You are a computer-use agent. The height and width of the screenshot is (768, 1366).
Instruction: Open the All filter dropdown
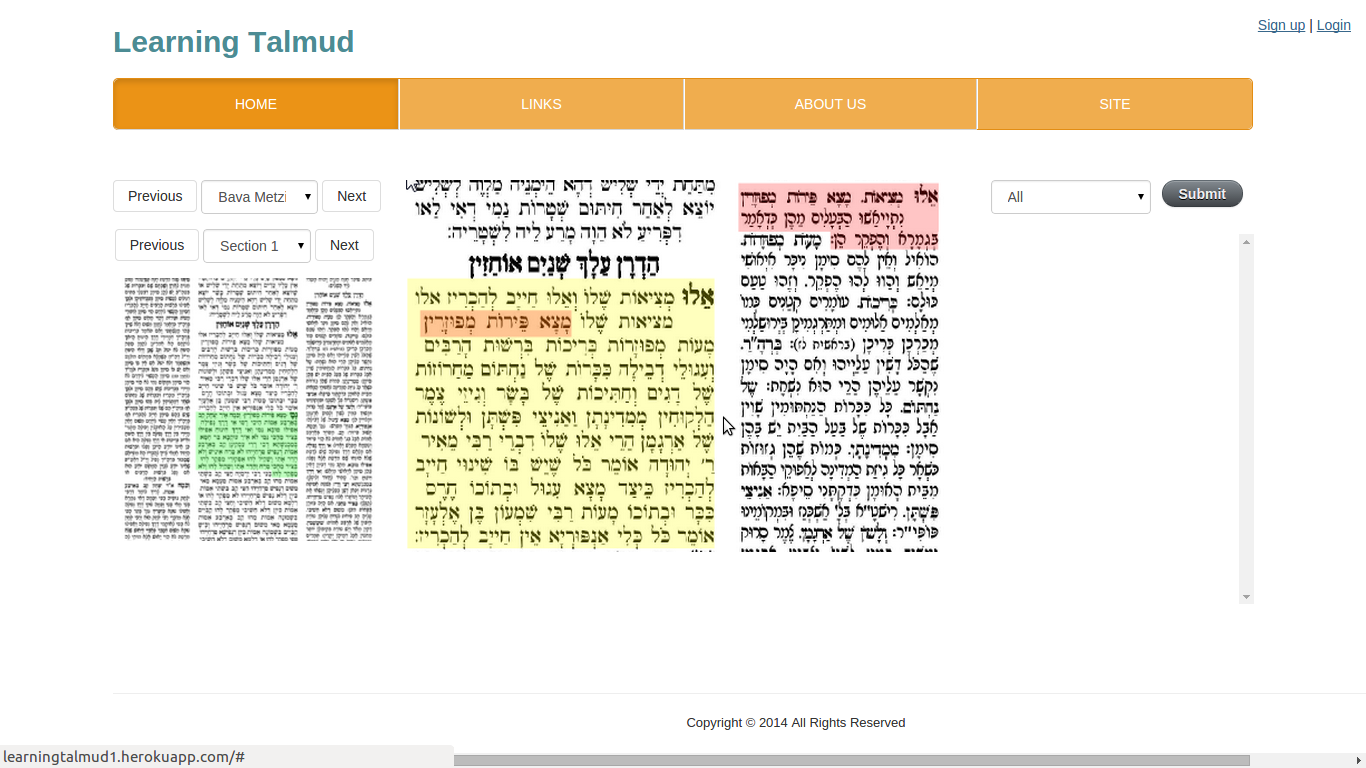[x=1071, y=197]
